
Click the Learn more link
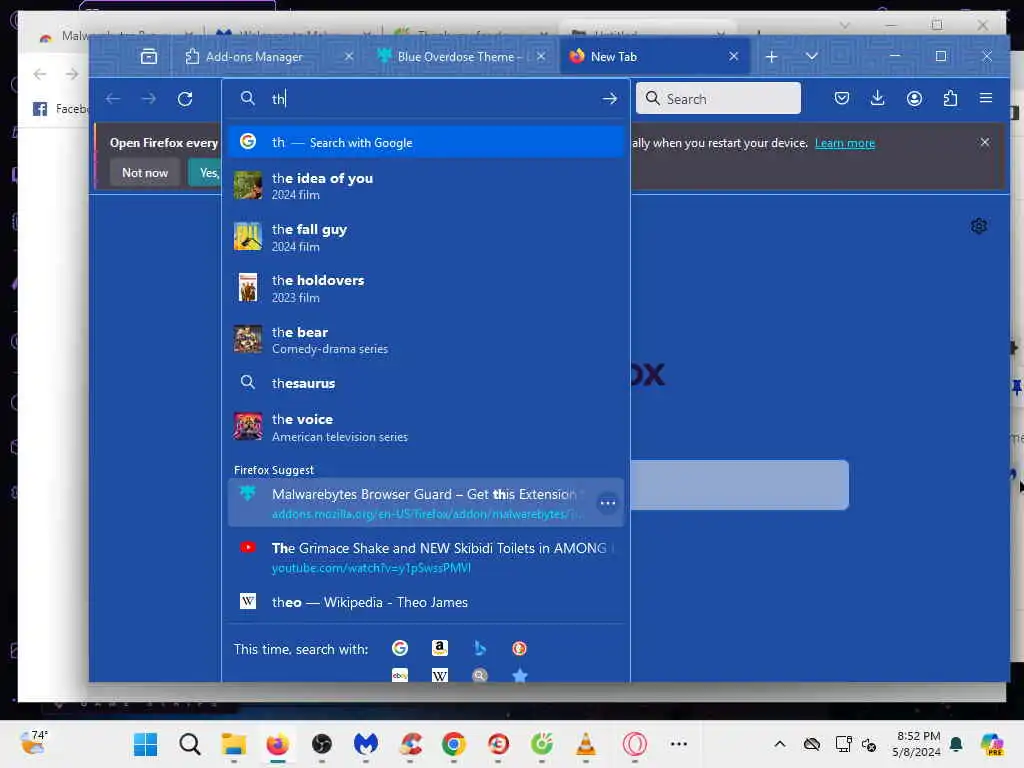click(x=844, y=143)
